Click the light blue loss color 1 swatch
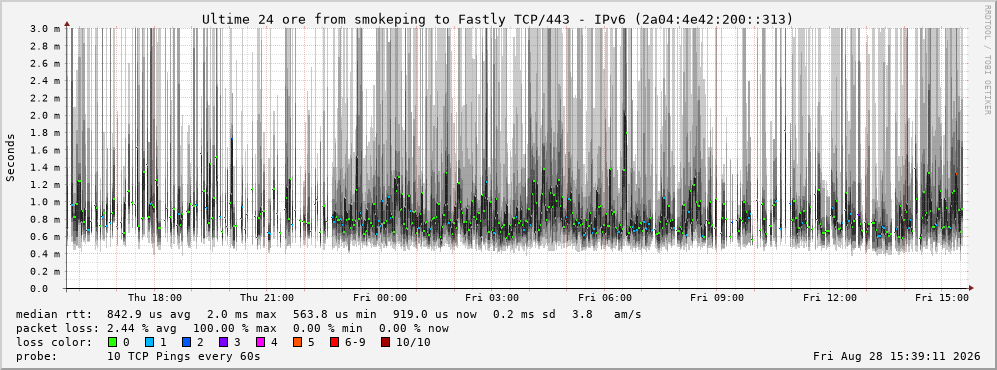This screenshot has height=370, width=997. tap(149, 343)
